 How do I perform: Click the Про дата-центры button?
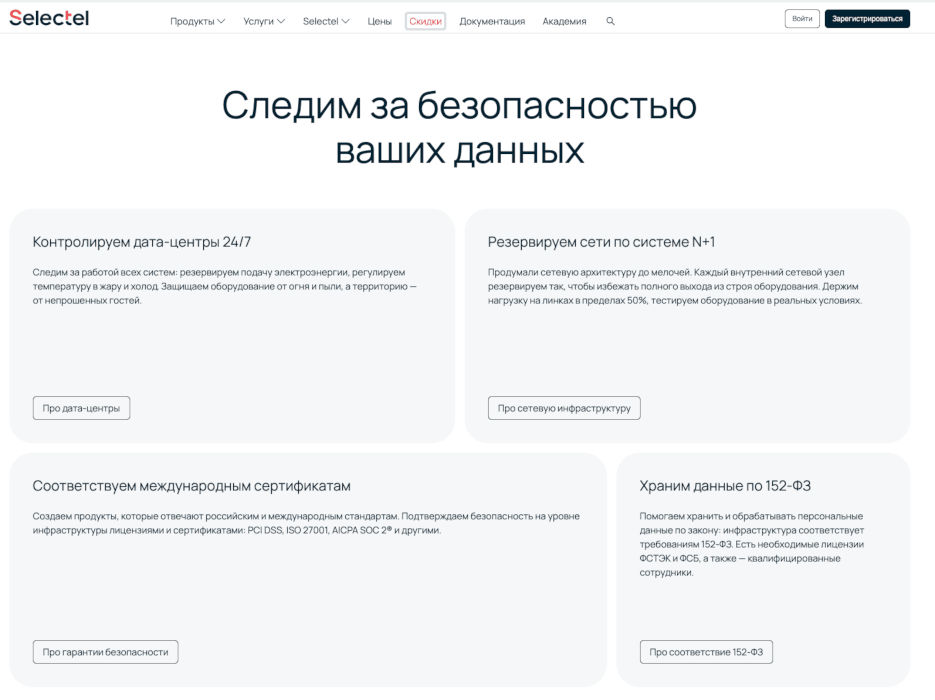[81, 408]
